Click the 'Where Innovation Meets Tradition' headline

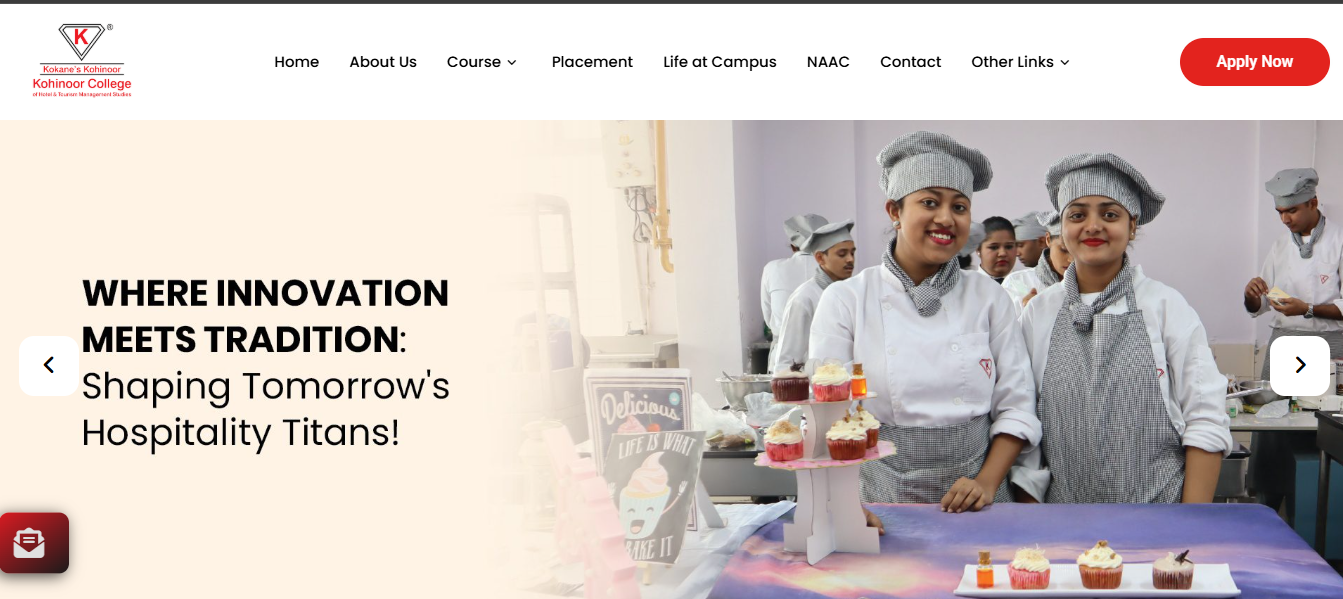pos(265,316)
